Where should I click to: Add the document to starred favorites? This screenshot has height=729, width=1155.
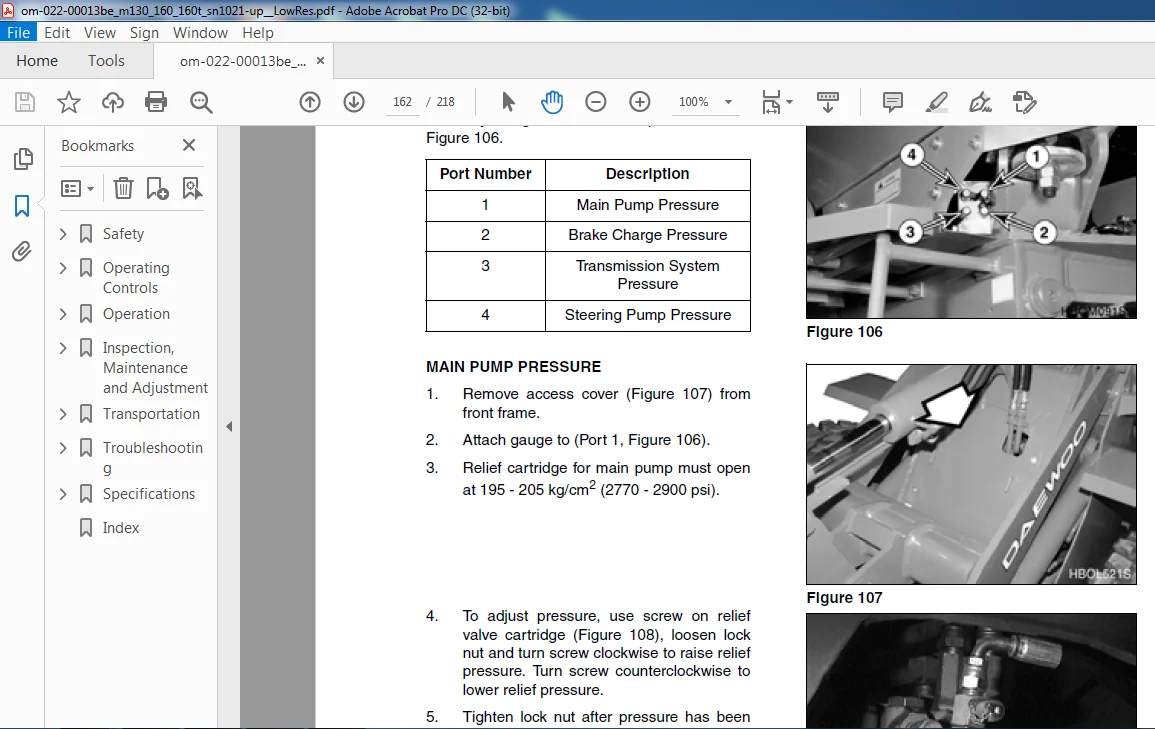pyautogui.click(x=69, y=102)
